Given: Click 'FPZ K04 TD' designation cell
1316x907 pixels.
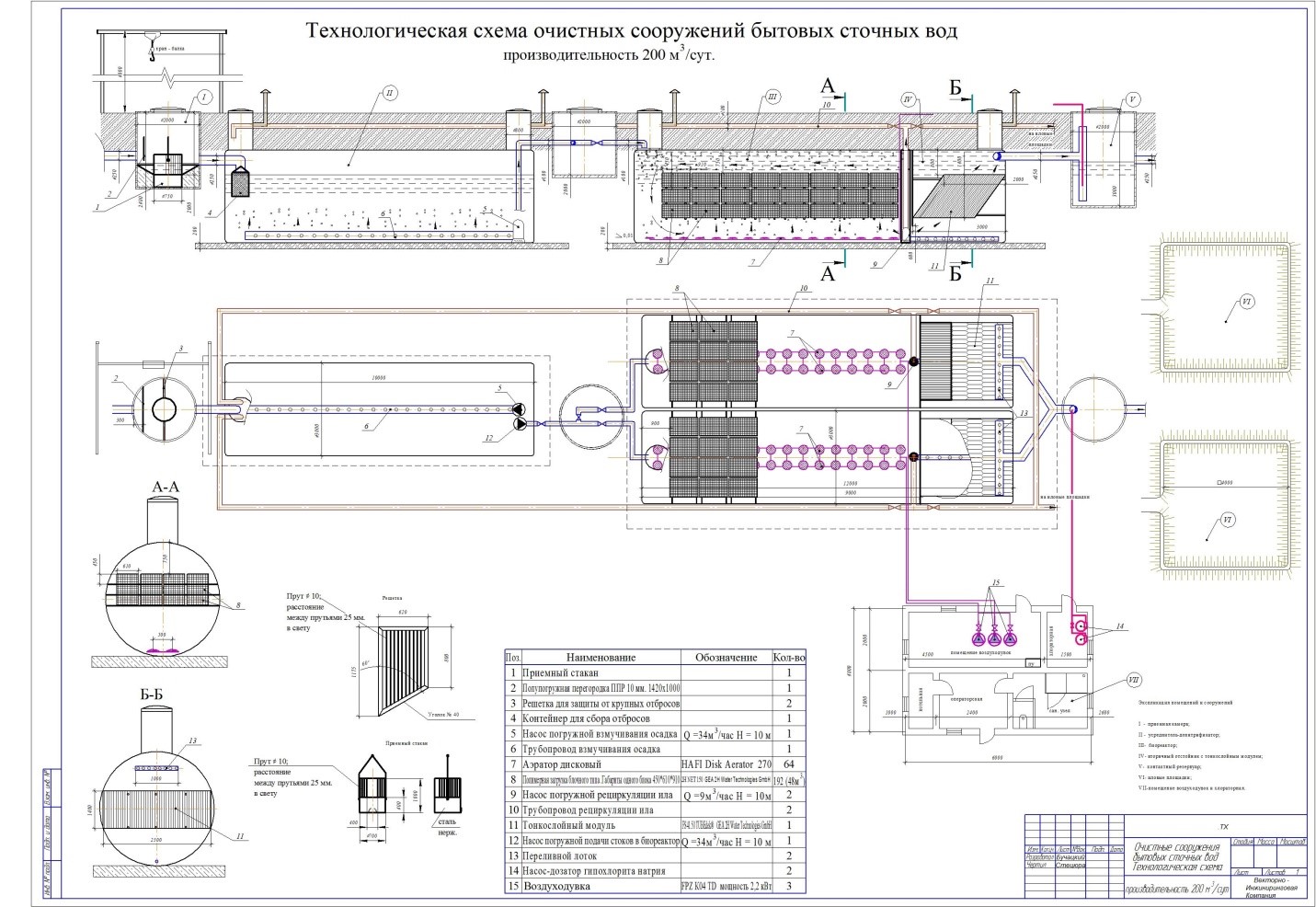Looking at the screenshot, I should pos(726,886).
